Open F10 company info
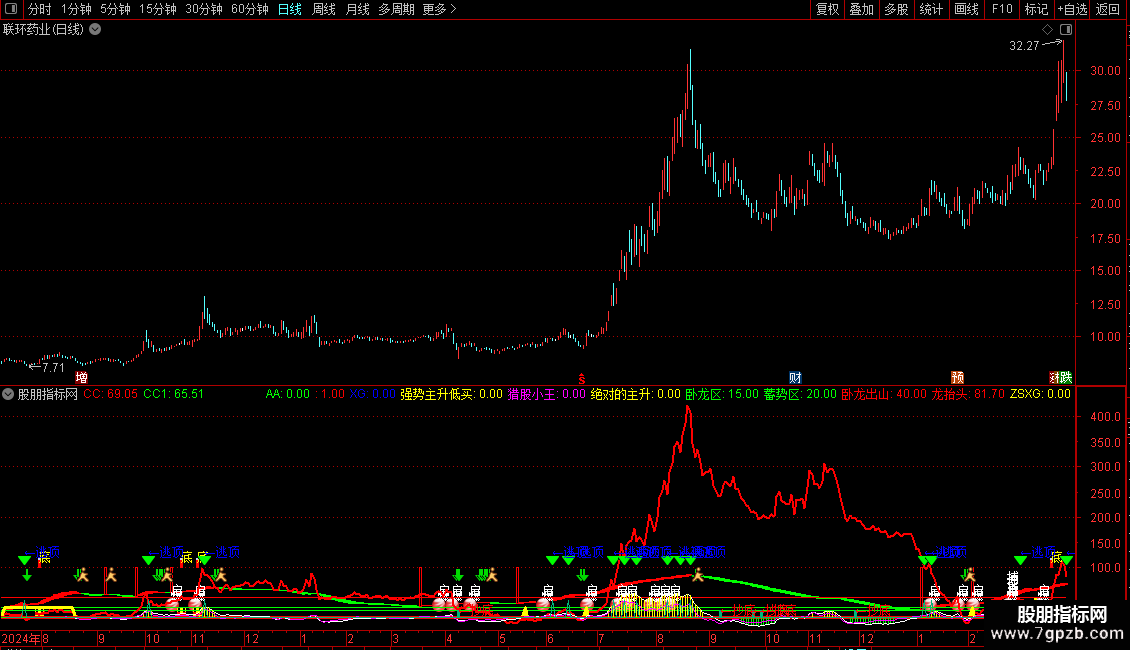The height and width of the screenshot is (650, 1130). pyautogui.click(x=1002, y=9)
